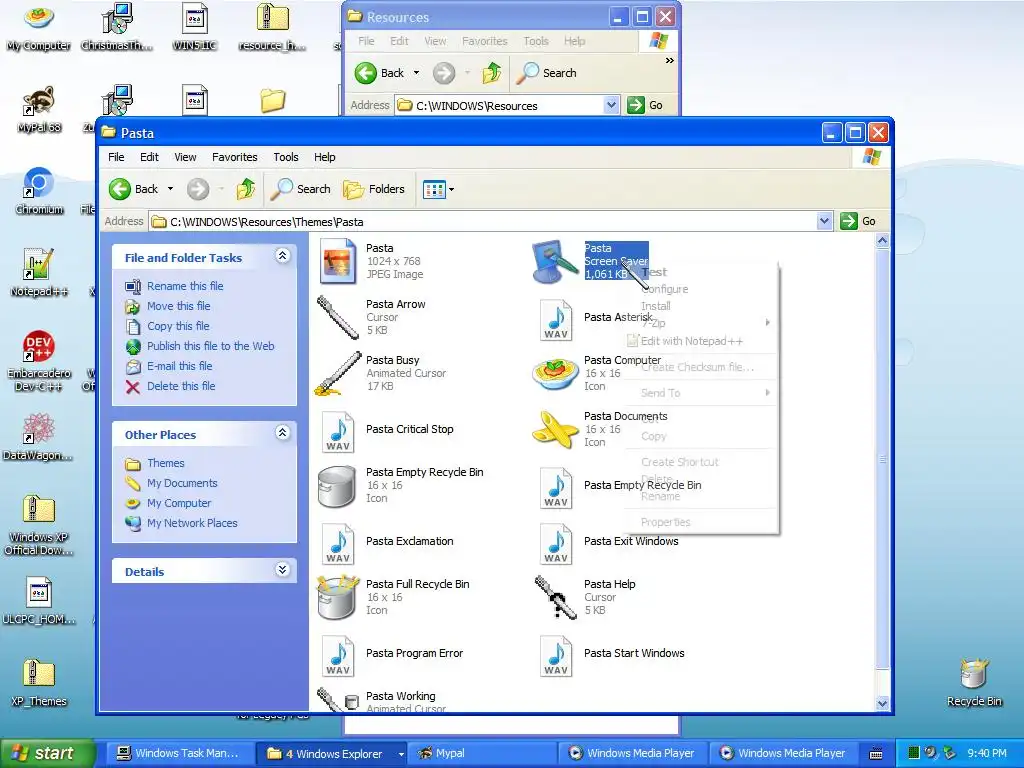
Task: Open the Resources window address dropdown
Action: point(611,105)
